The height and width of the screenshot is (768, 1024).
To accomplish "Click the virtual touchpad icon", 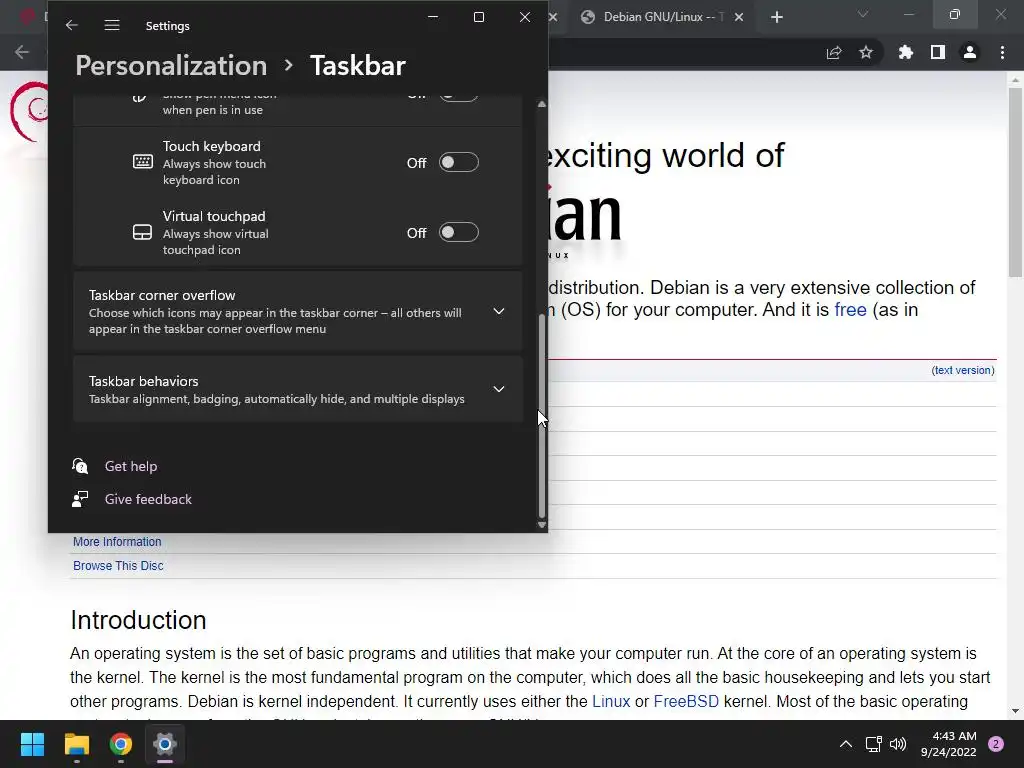I will (x=142, y=232).
